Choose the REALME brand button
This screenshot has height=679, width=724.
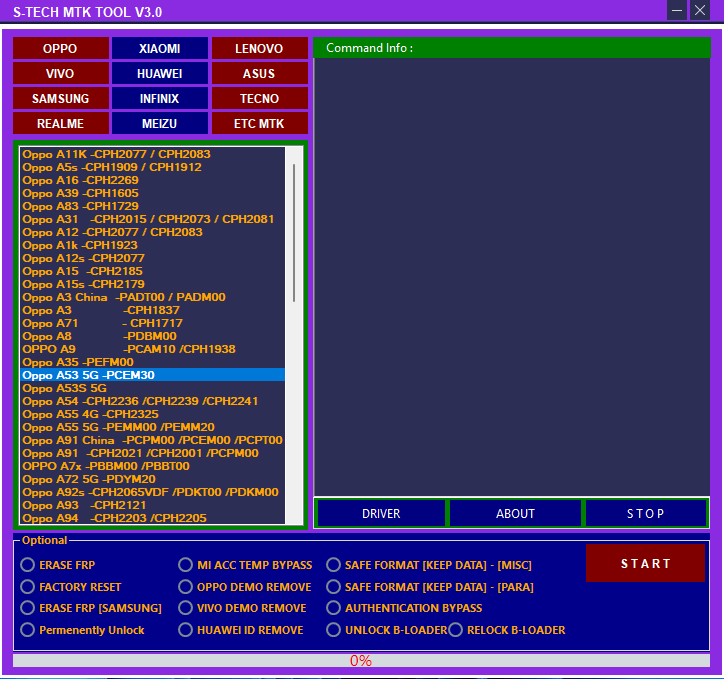(60, 123)
